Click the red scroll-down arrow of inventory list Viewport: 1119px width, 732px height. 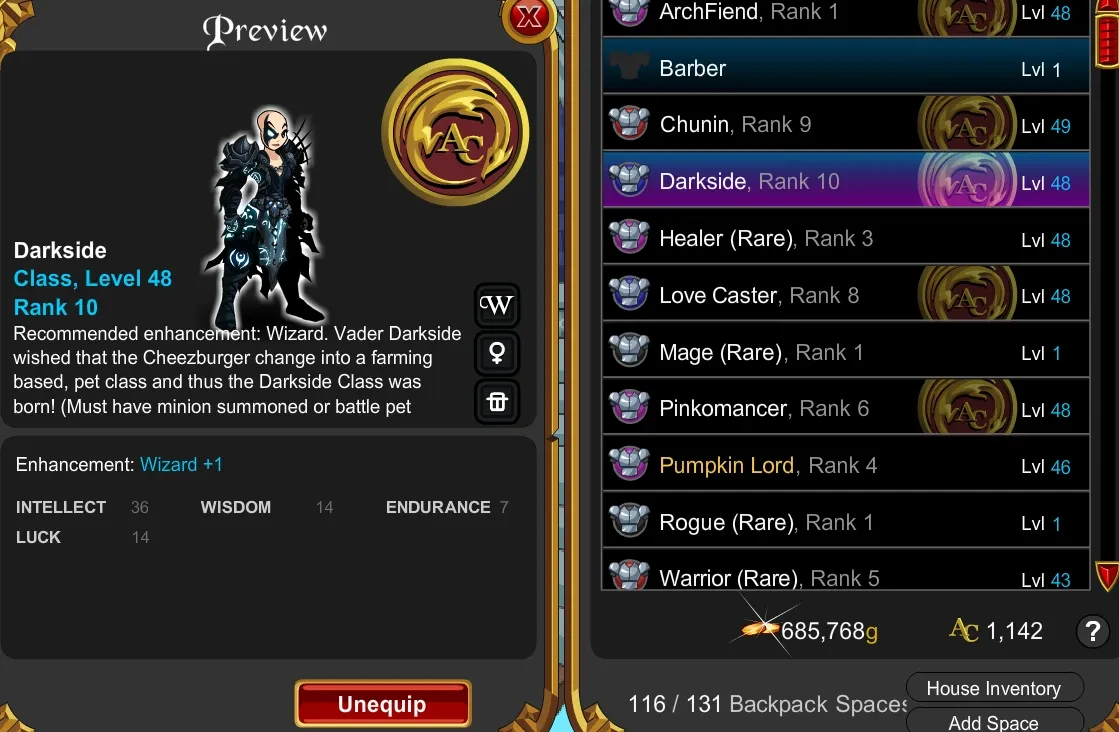click(x=1107, y=576)
